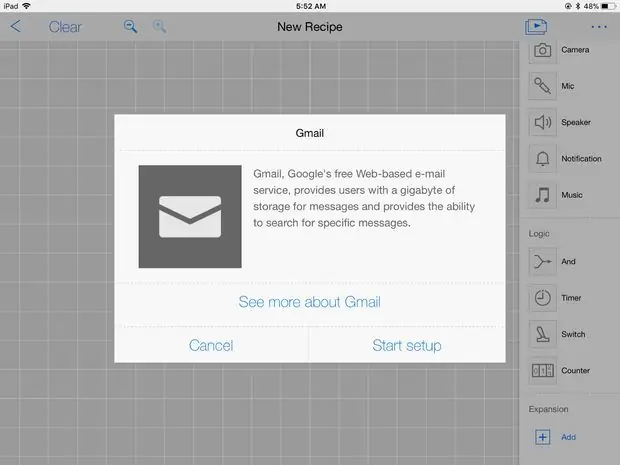The image size is (620, 465).
Task: Tap the zoom-out magnifier icon
Action: tap(130, 26)
